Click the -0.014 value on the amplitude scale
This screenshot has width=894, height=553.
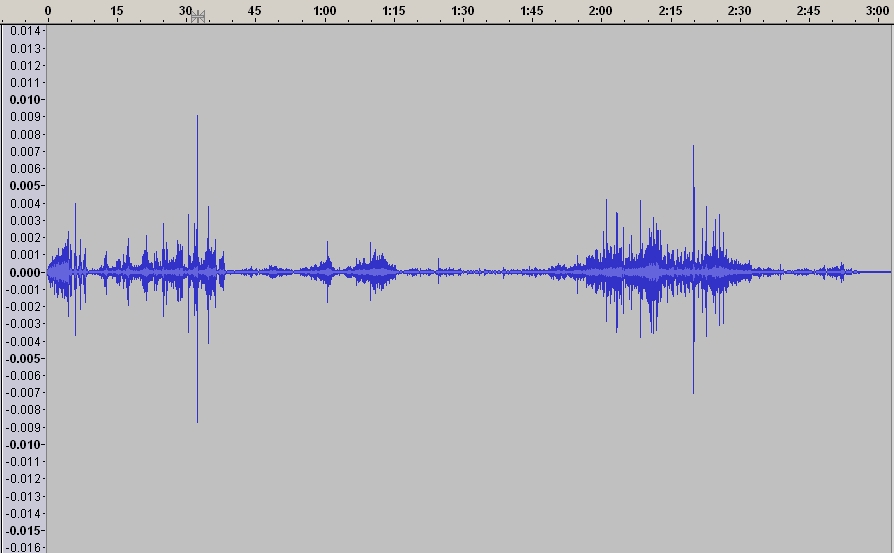tap(23, 514)
